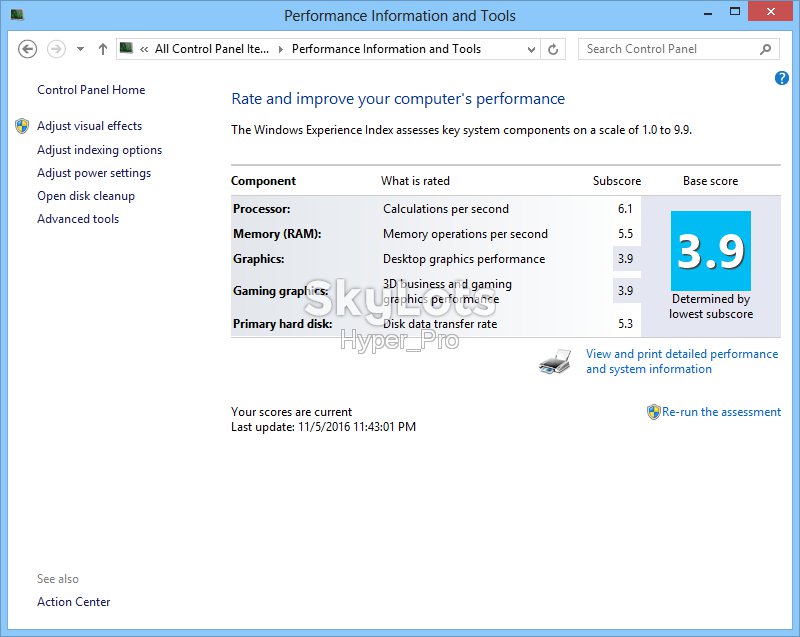
Task: Go to Control Panel Home
Action: coord(91,90)
